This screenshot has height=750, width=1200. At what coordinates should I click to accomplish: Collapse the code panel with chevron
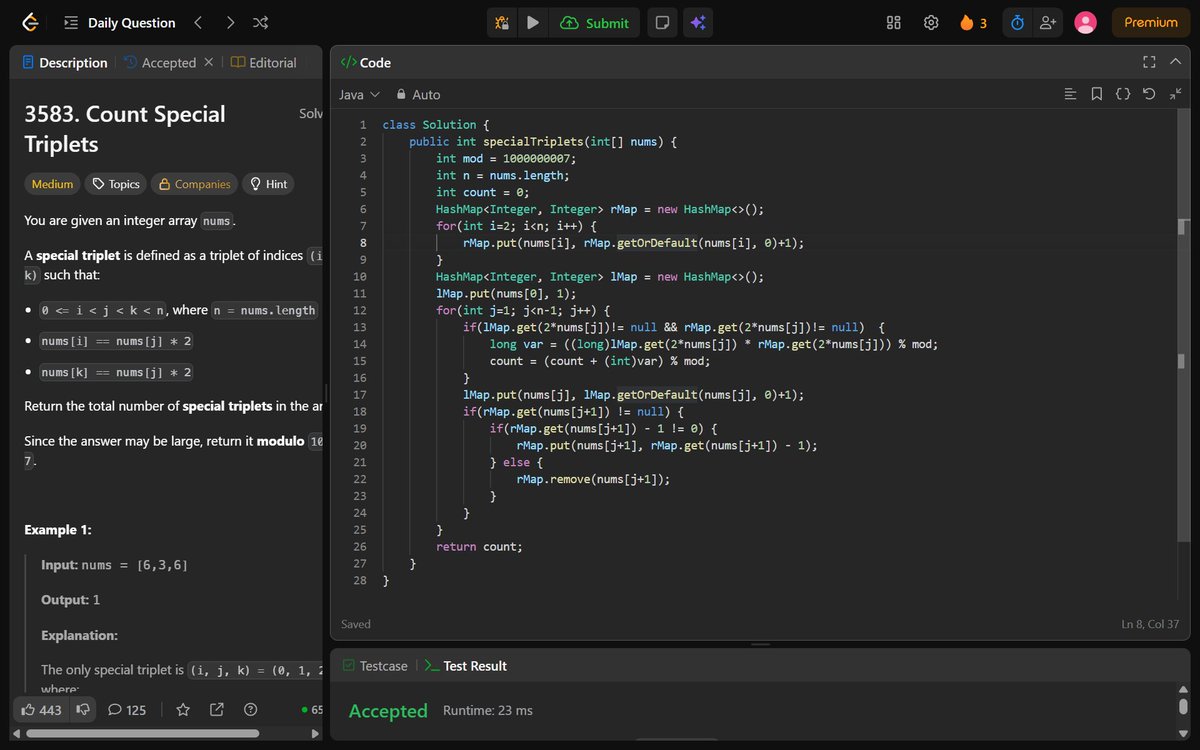point(1176,62)
